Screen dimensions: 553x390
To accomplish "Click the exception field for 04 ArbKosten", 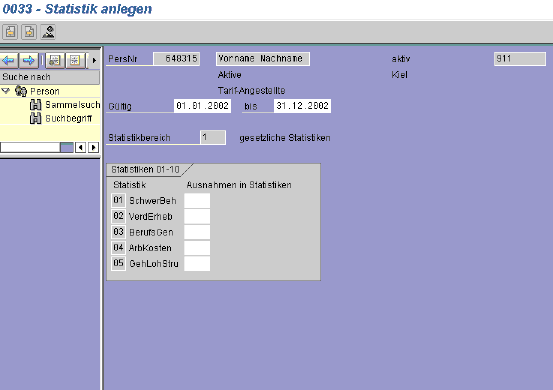I will [197, 248].
